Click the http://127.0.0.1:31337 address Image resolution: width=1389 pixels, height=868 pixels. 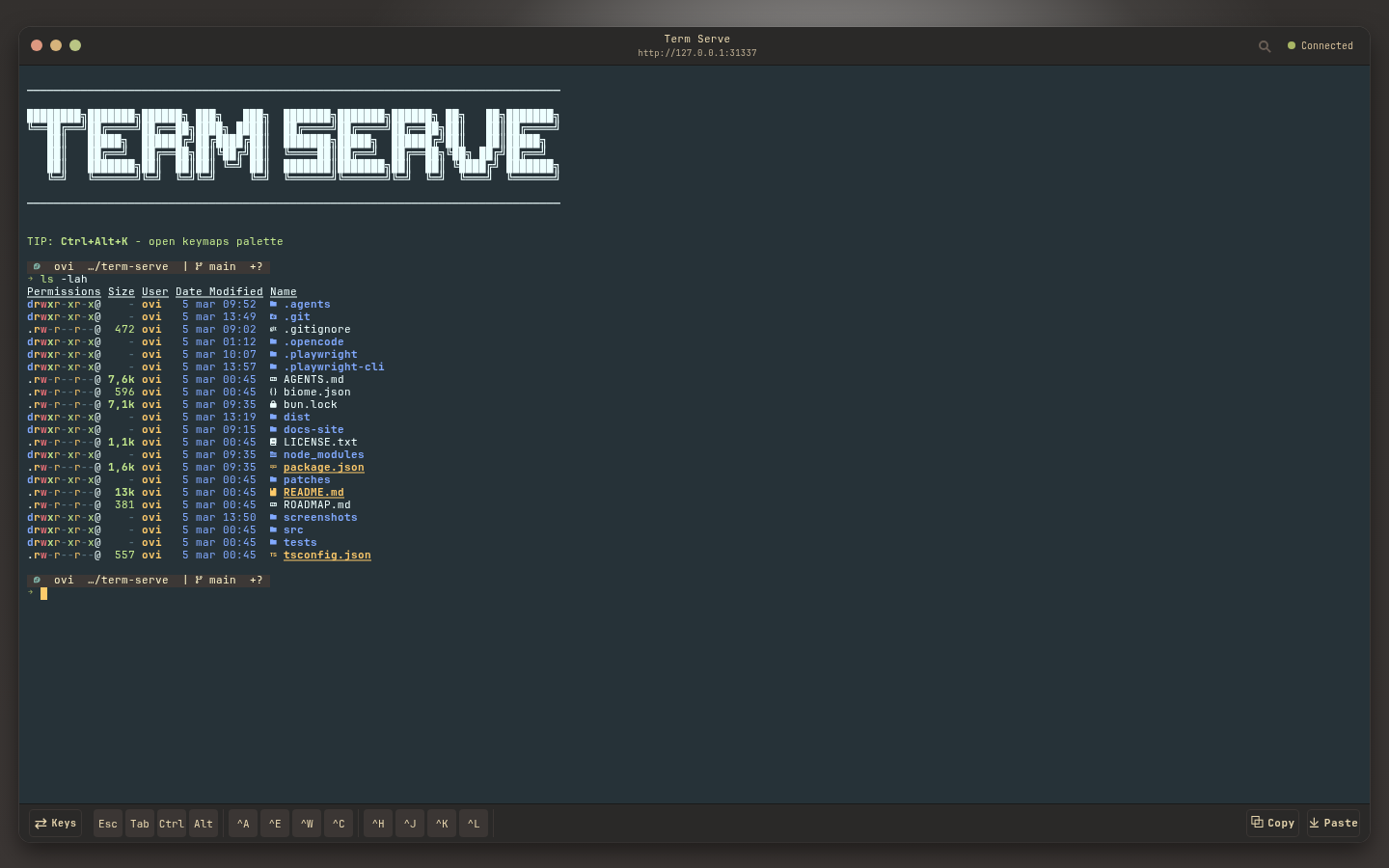696,53
